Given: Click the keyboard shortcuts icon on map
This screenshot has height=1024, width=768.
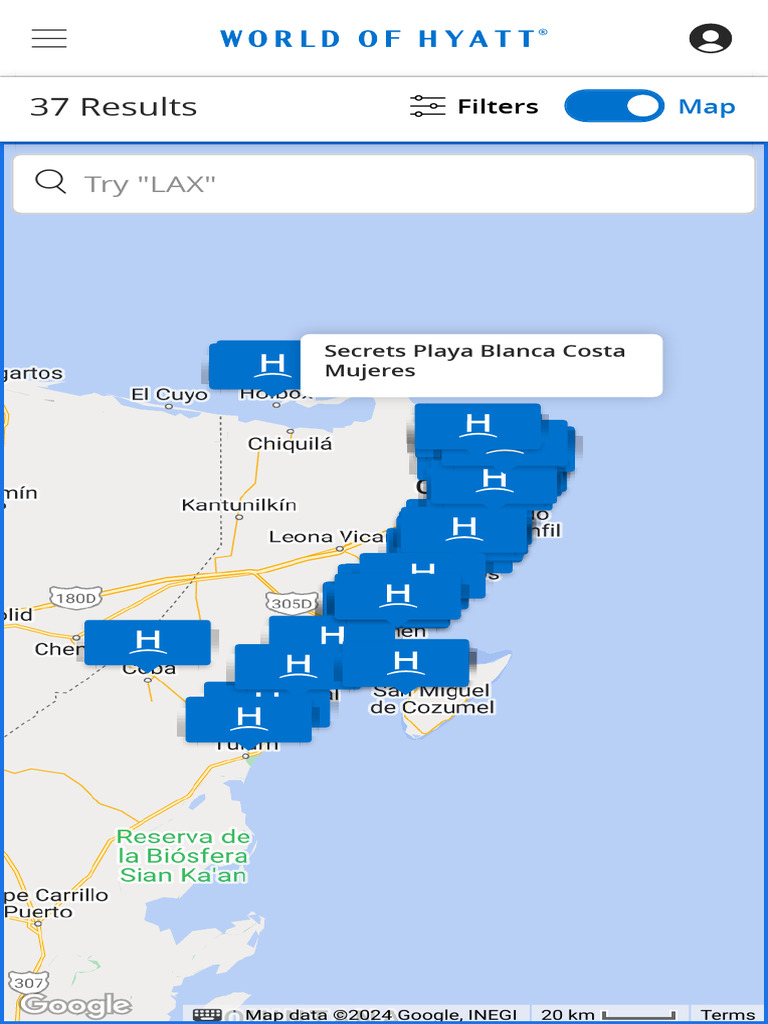Looking at the screenshot, I should point(207,1016).
